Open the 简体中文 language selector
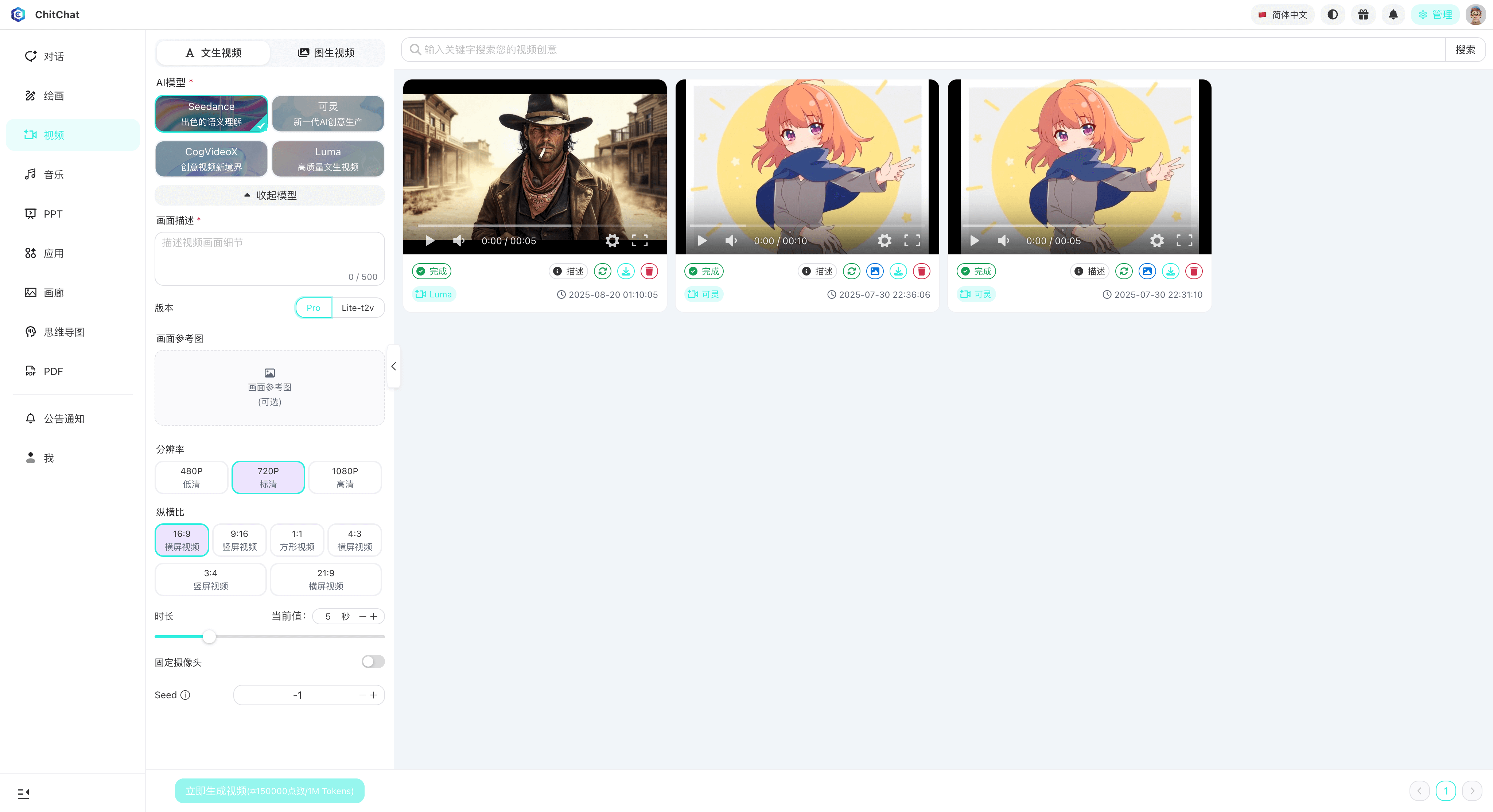The image size is (1493, 812). [x=1282, y=15]
